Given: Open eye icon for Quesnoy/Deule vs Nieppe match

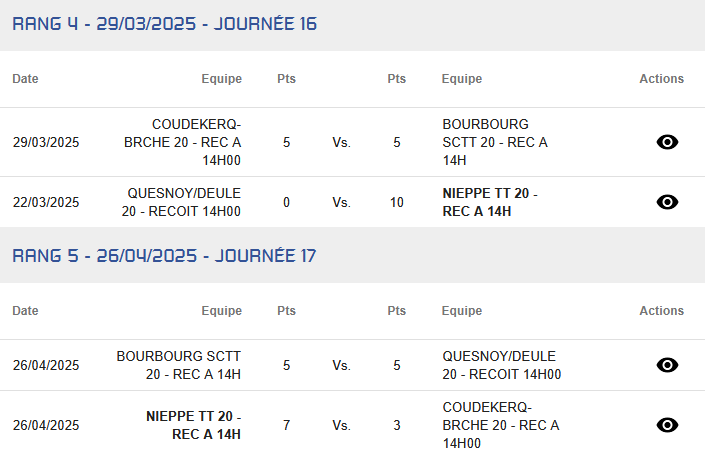Looking at the screenshot, I should click(x=667, y=202).
